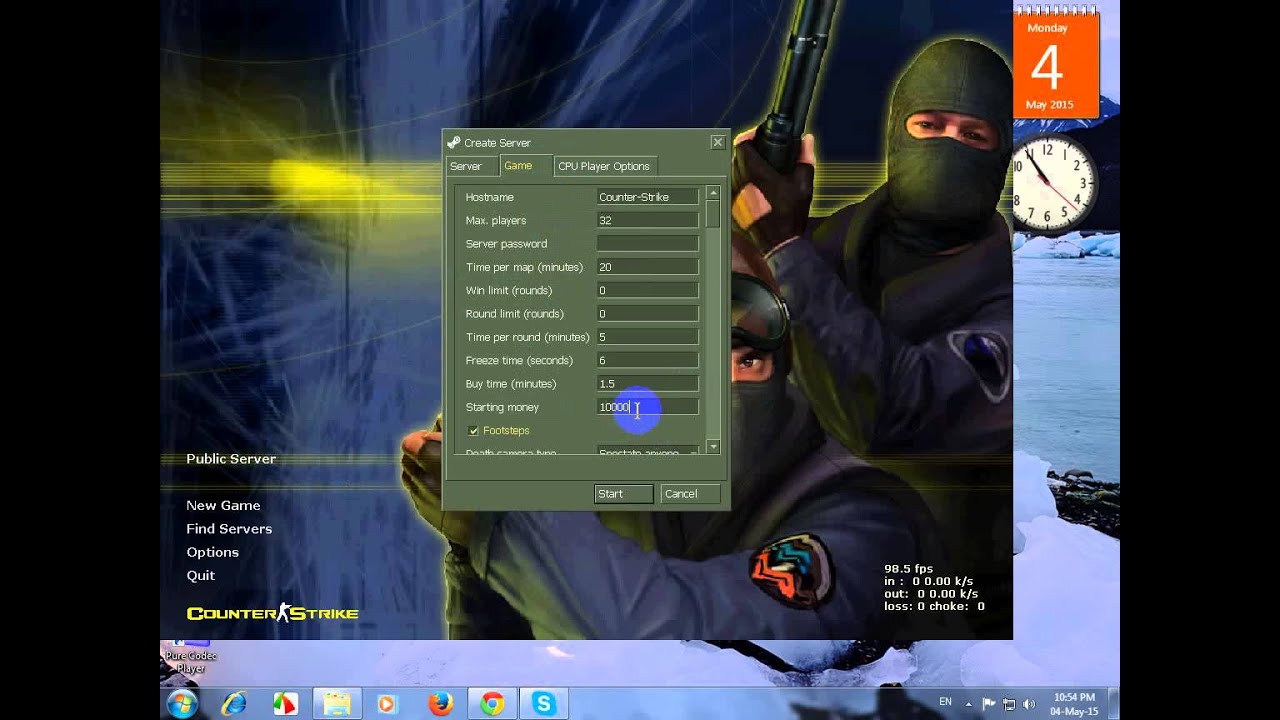Open Skype from the taskbar
This screenshot has height=720, width=1280.
point(543,704)
